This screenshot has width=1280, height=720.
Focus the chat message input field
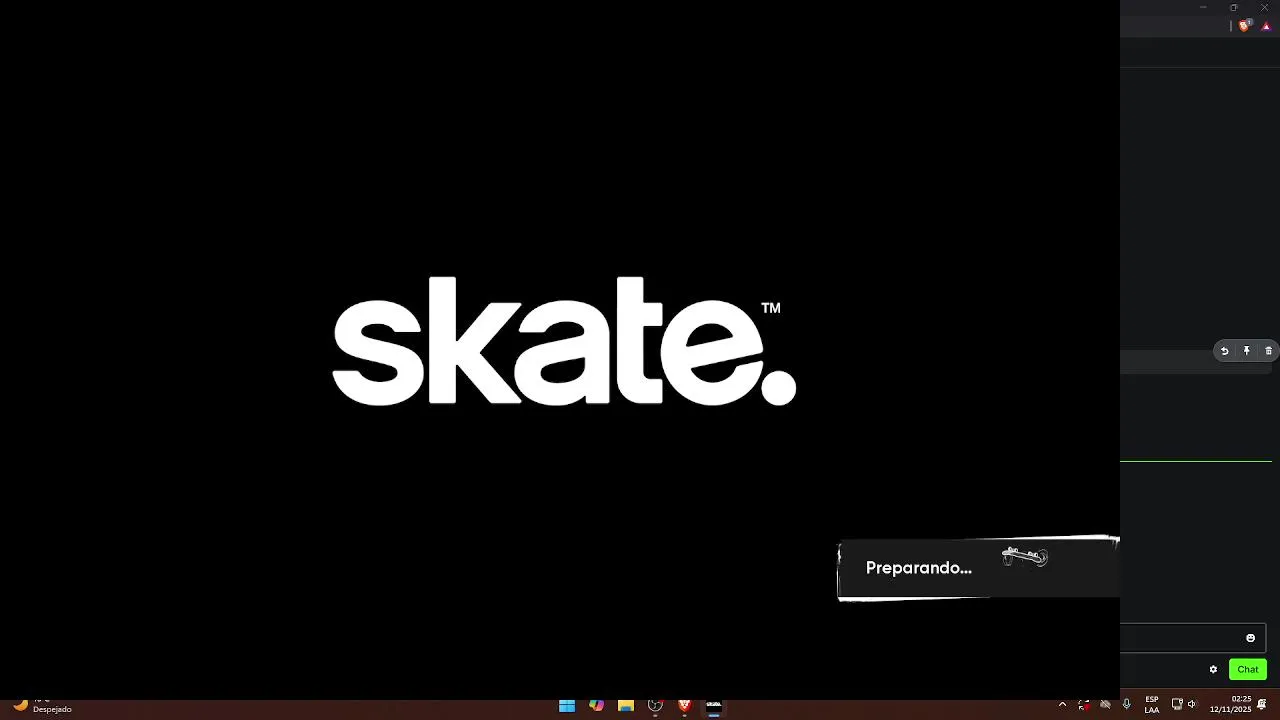[x=1193, y=638]
